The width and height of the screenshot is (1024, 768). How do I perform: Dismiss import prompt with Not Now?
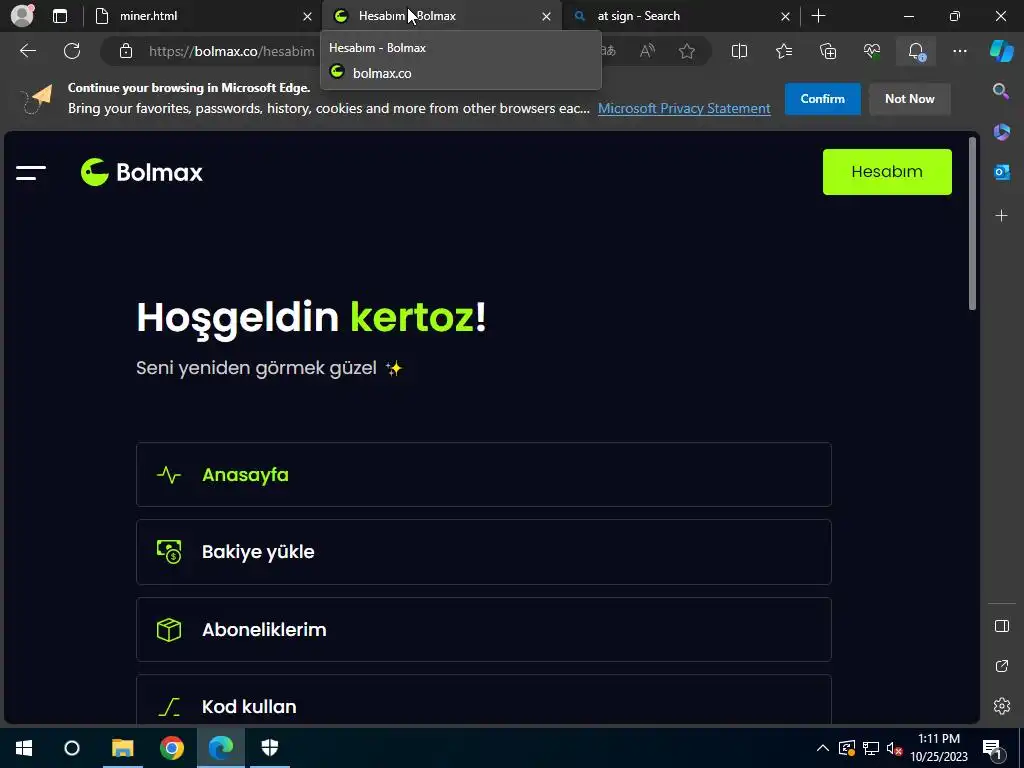click(x=910, y=99)
